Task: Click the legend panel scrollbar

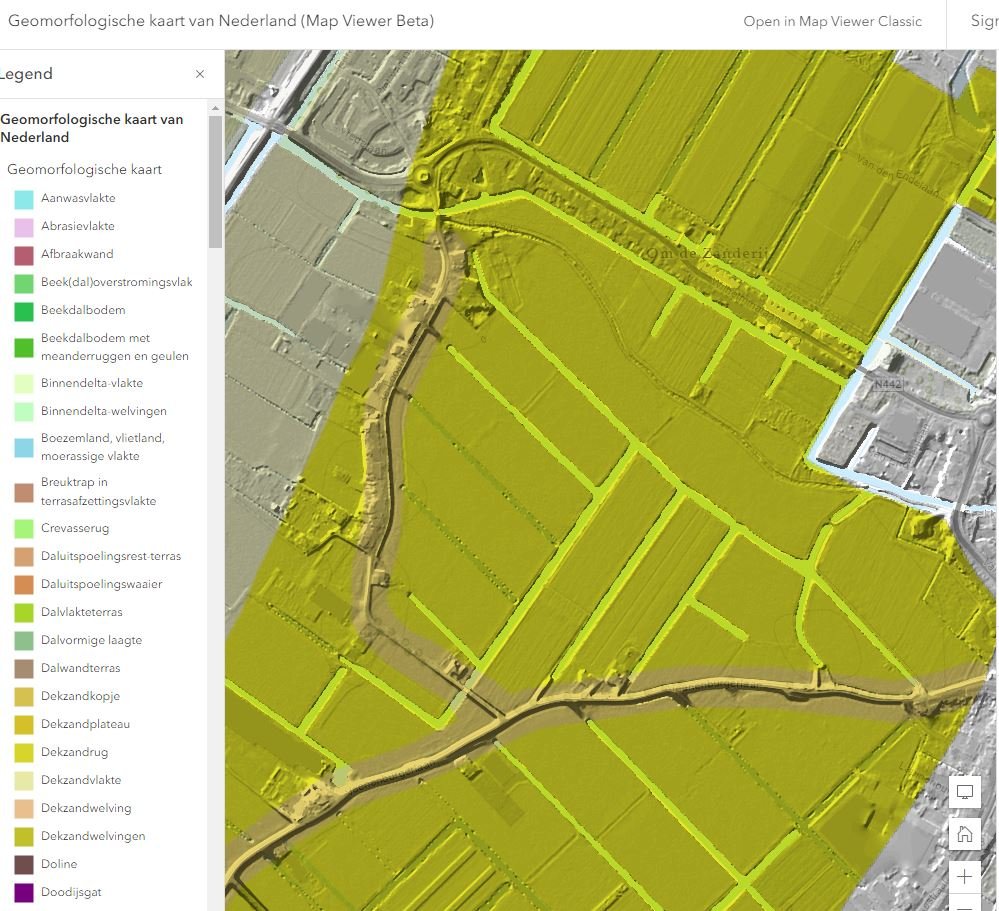Action: click(215, 181)
